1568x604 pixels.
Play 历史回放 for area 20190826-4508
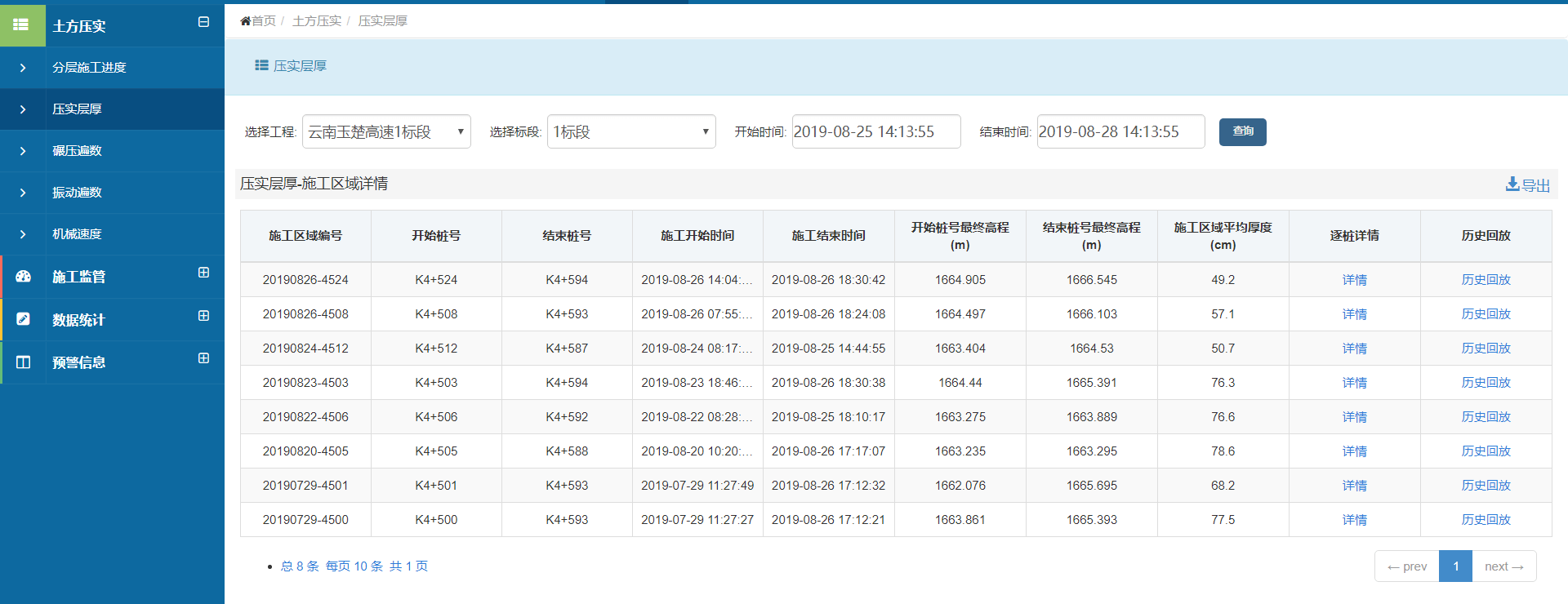pyautogui.click(x=1486, y=314)
